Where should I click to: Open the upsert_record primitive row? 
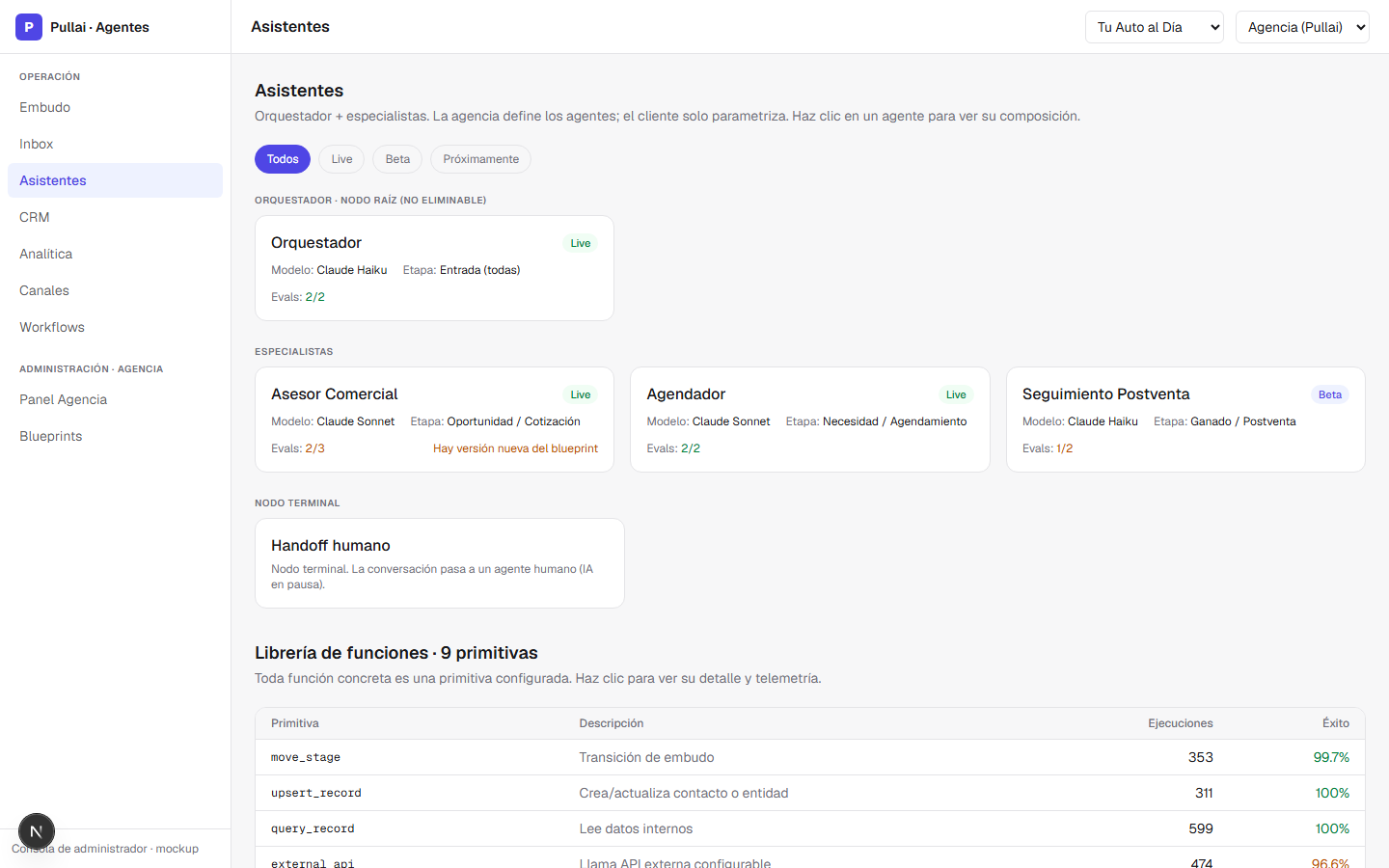pos(810,793)
